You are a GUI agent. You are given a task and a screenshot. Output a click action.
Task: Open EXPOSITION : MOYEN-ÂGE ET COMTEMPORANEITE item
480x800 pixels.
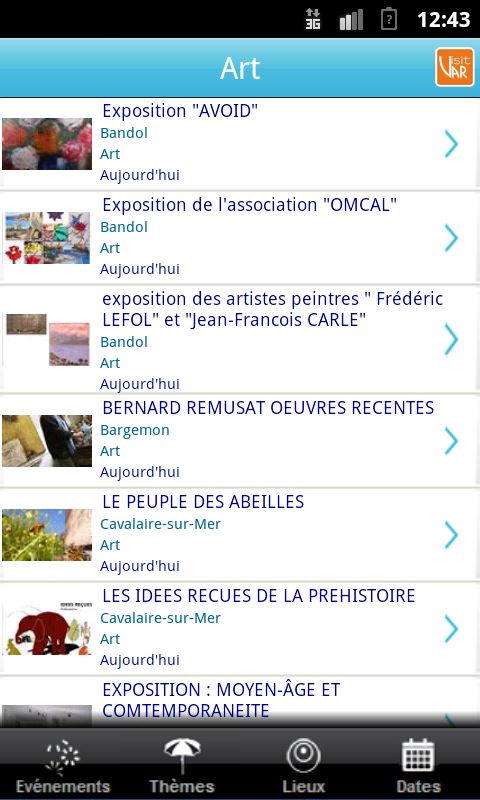click(x=221, y=700)
